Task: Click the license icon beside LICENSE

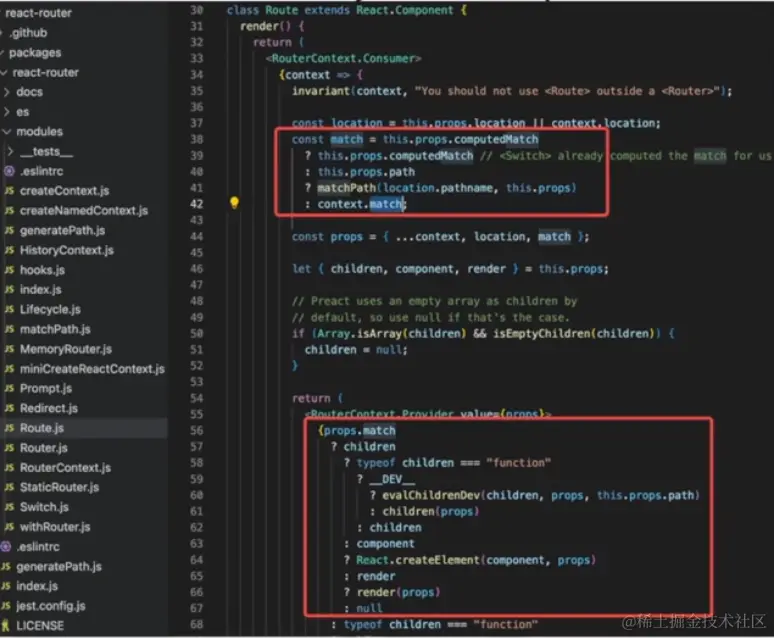Action: [5, 626]
